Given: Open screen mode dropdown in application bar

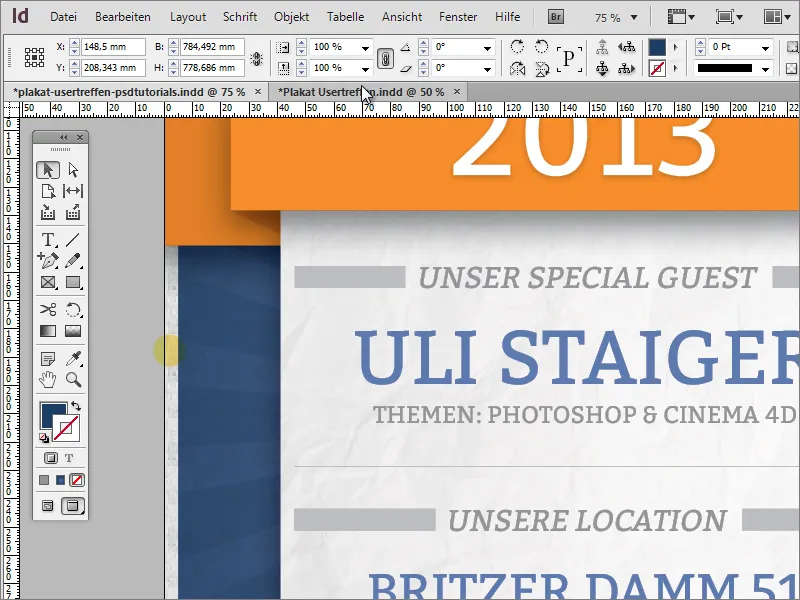Looking at the screenshot, I should click(x=729, y=17).
